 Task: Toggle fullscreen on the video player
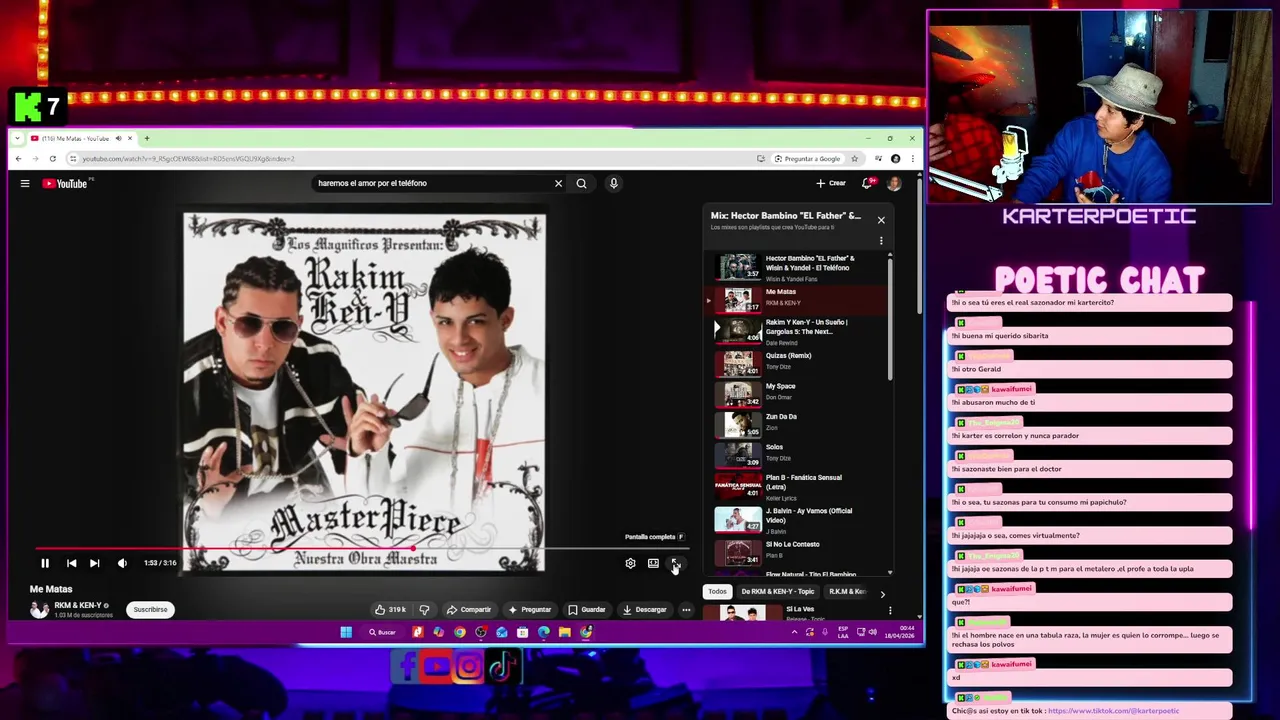675,563
